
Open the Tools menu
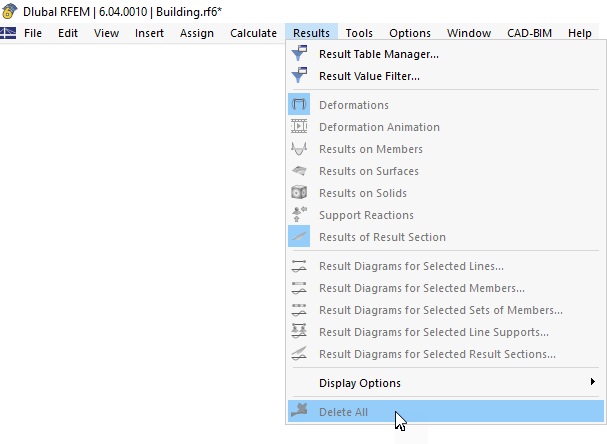359,33
